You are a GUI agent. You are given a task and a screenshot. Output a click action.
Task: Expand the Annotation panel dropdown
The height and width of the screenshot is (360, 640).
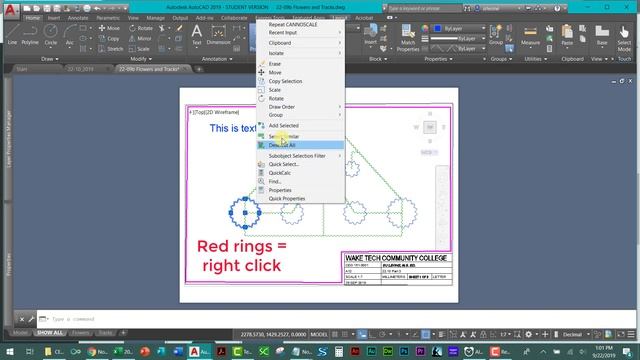(217, 59)
